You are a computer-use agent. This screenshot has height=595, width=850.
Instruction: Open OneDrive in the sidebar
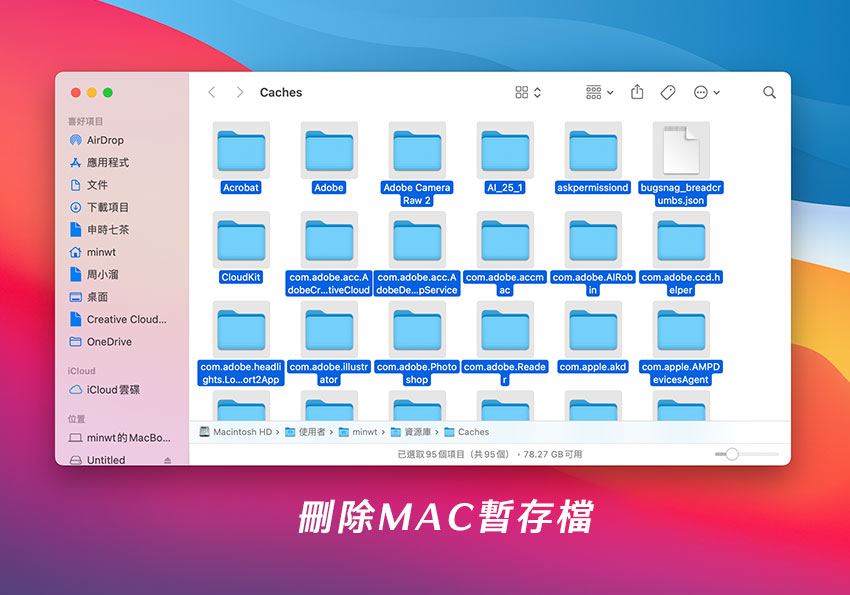point(101,342)
